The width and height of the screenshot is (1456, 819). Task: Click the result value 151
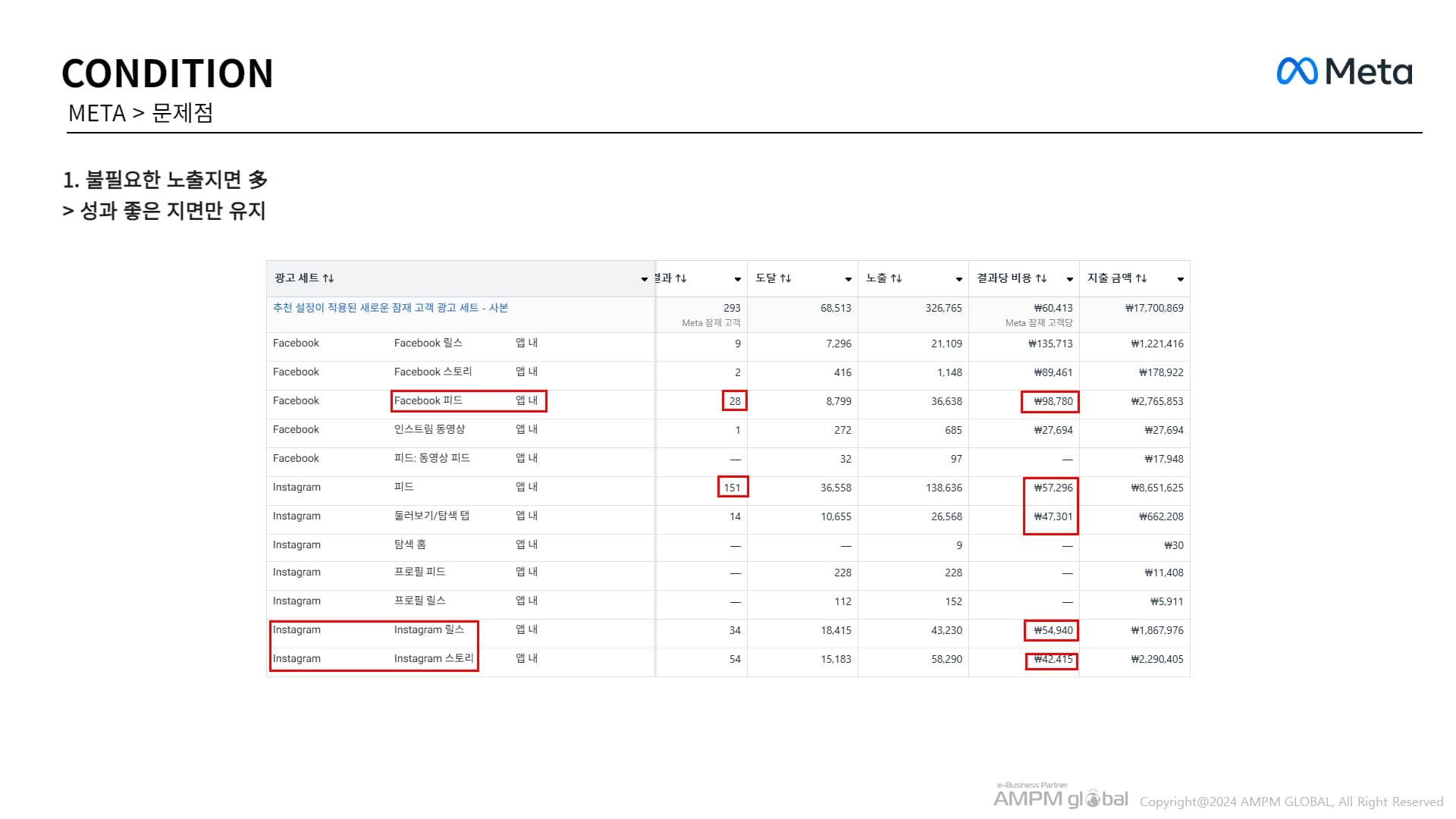click(x=732, y=488)
